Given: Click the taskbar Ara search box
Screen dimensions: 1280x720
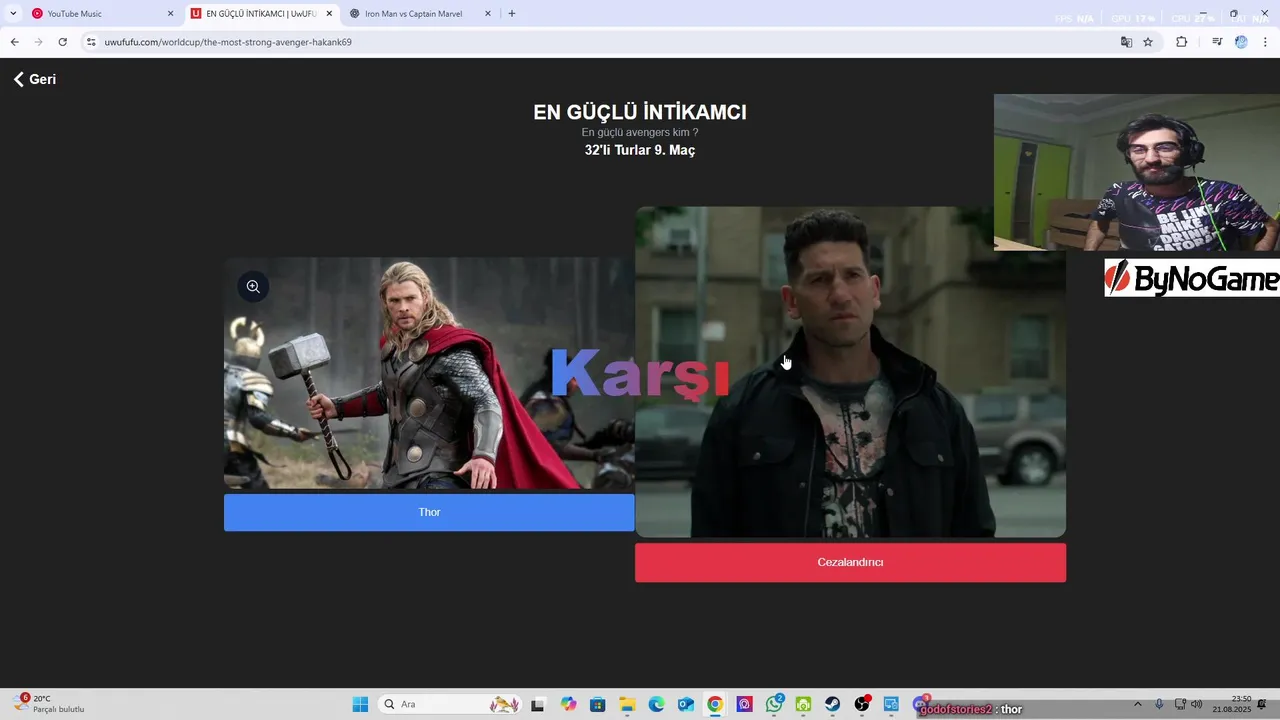Looking at the screenshot, I should (x=451, y=705).
